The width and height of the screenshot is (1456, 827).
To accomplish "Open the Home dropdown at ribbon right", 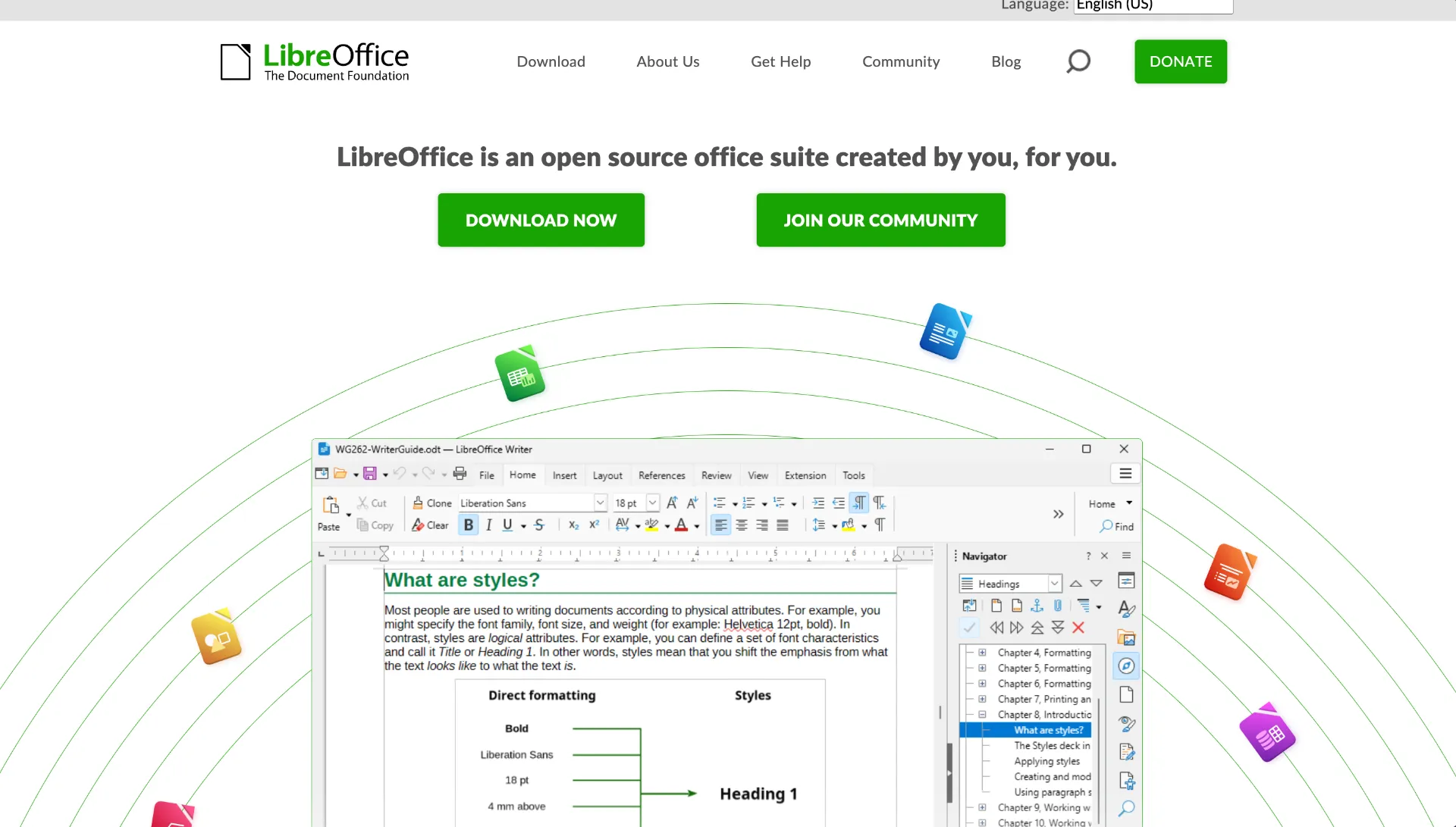I will point(1110,504).
